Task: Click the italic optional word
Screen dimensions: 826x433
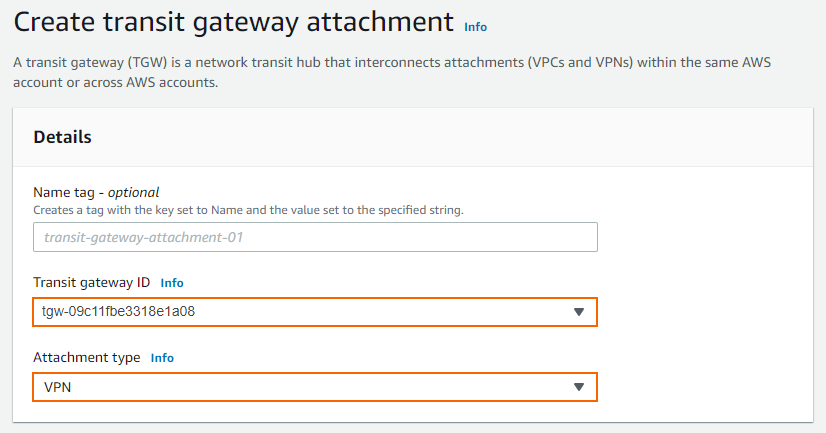Action: click(133, 192)
